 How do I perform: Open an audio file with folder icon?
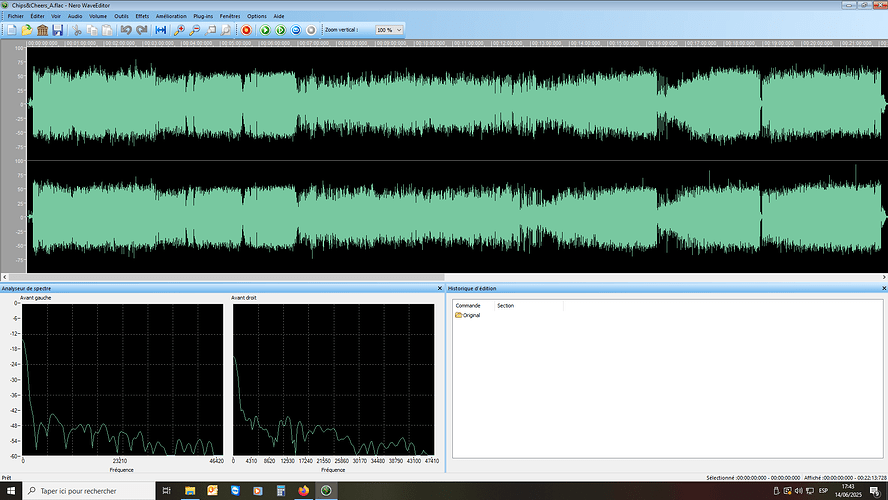pos(27,30)
